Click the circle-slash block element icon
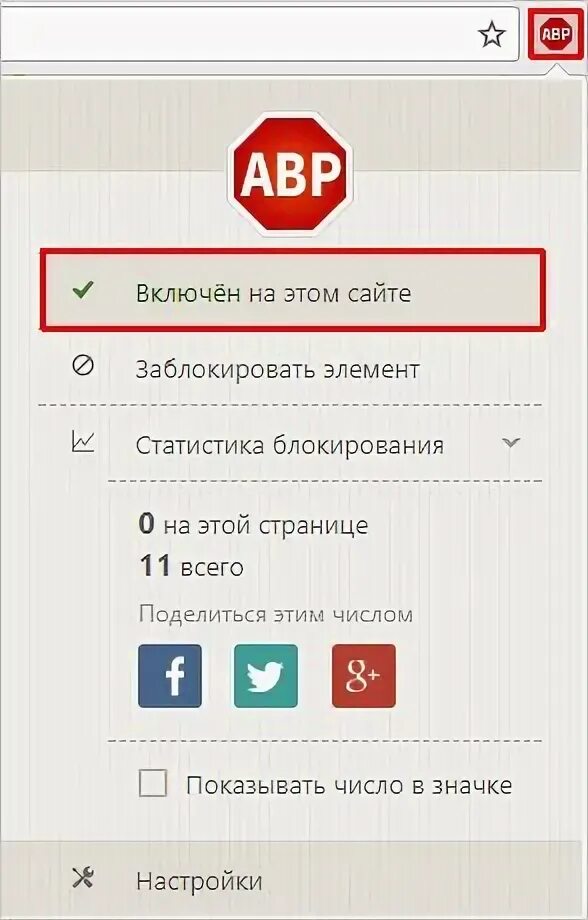588x920 pixels. [x=83, y=366]
